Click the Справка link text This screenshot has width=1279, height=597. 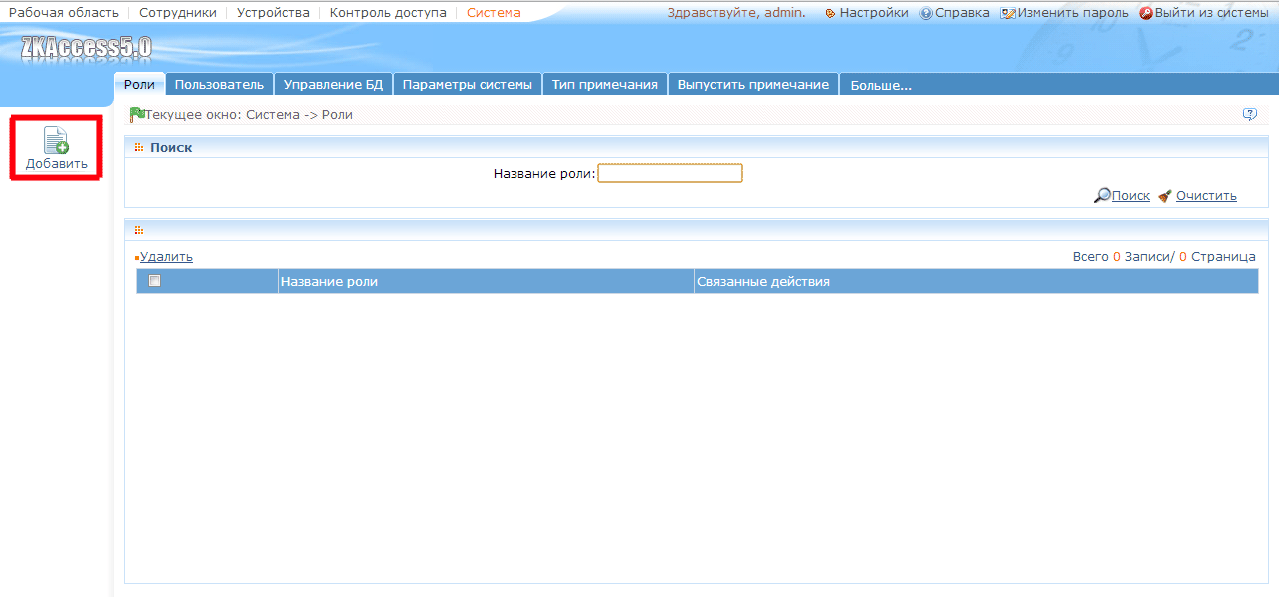point(962,13)
